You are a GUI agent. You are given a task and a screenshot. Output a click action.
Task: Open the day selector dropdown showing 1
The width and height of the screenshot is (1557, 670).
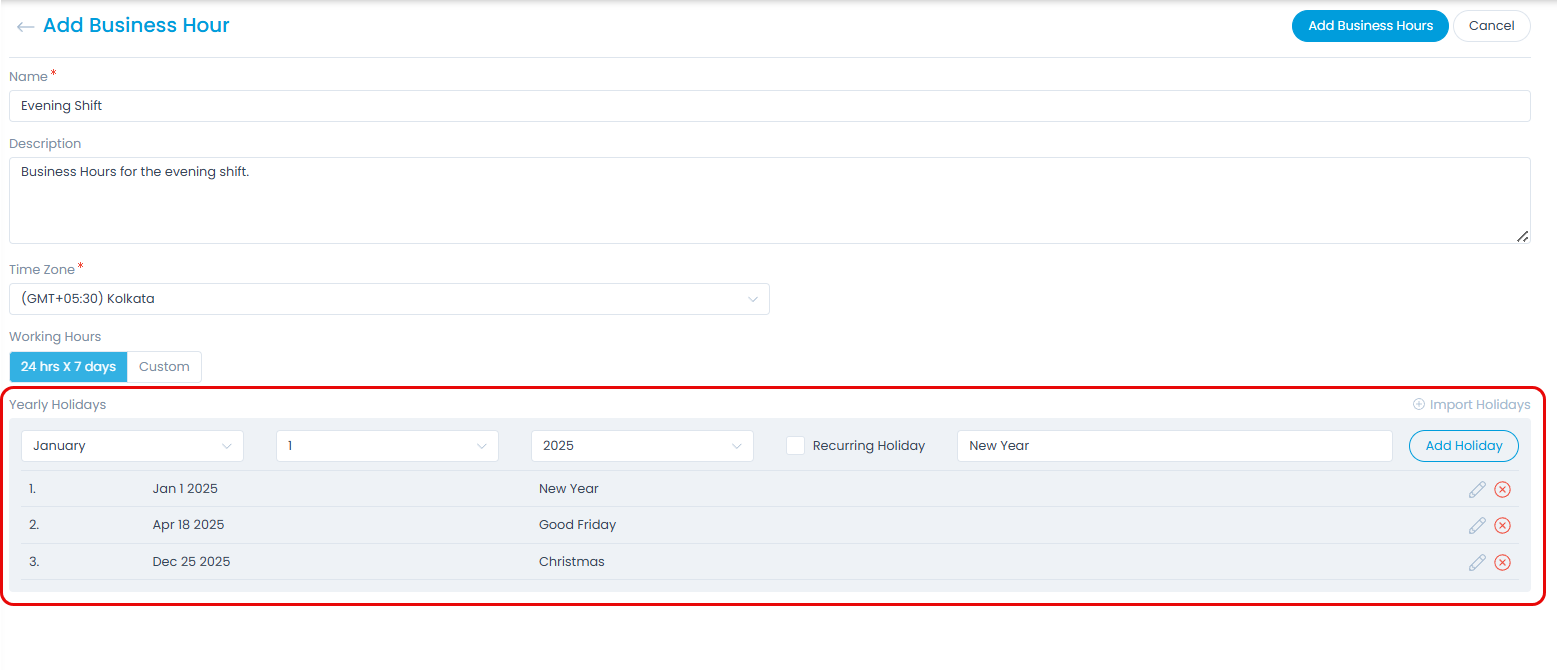[x=387, y=445]
